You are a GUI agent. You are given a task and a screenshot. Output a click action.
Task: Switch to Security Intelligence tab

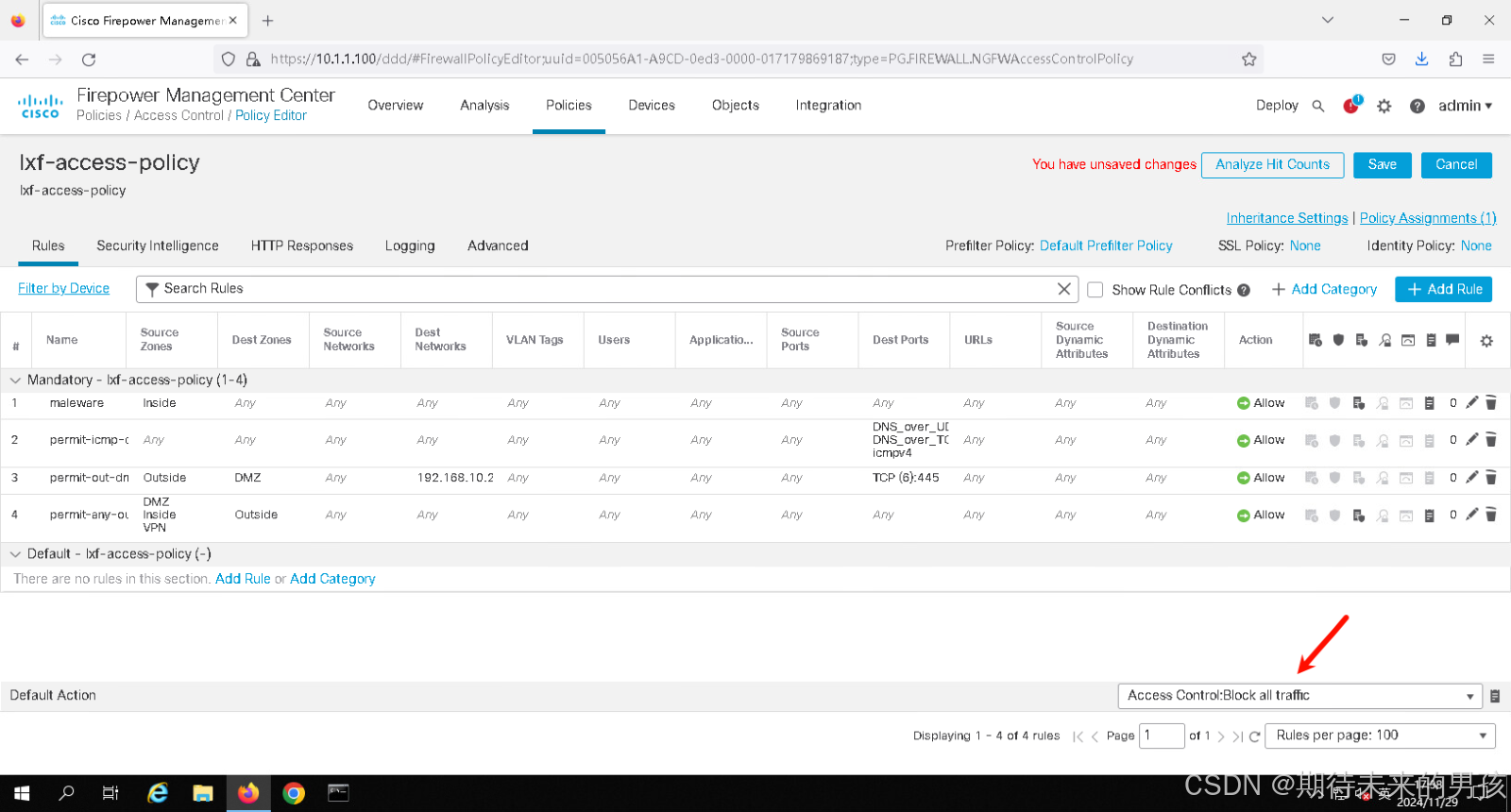tap(158, 245)
